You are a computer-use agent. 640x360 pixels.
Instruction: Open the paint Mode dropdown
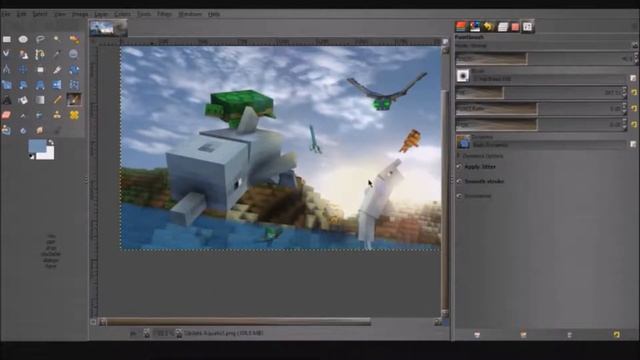pyautogui.click(x=545, y=46)
